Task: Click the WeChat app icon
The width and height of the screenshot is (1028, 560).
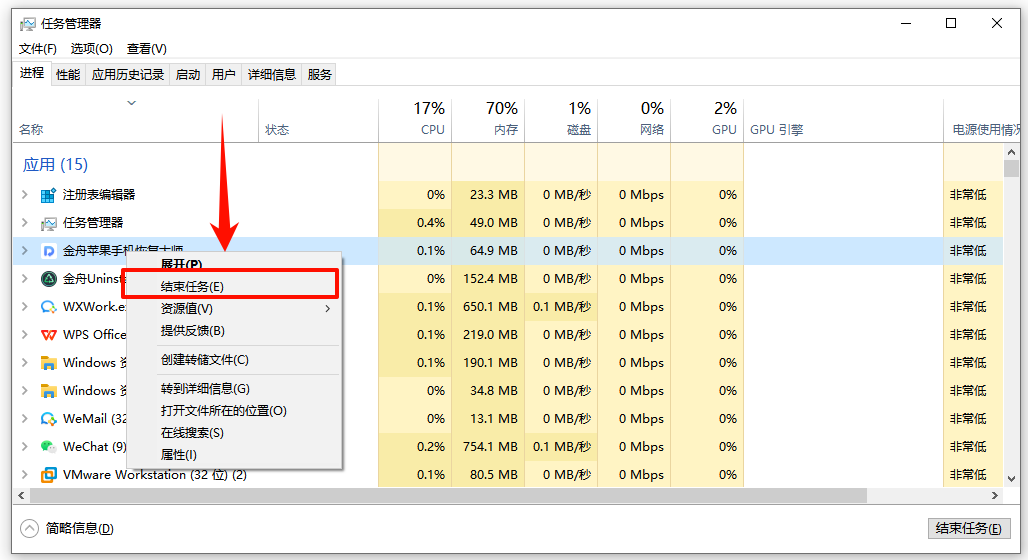Action: pyautogui.click(x=49, y=447)
